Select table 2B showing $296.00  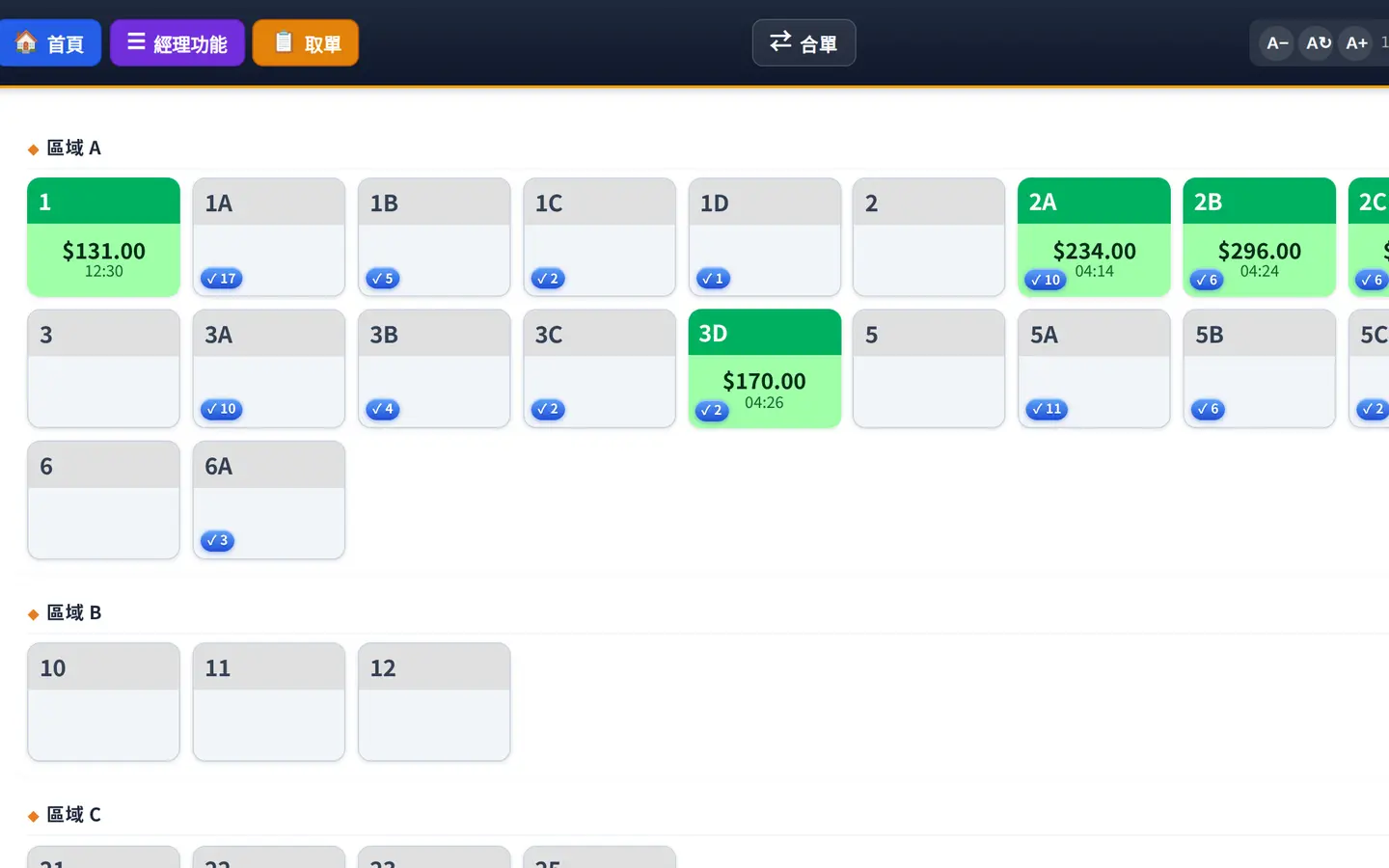(x=1259, y=237)
